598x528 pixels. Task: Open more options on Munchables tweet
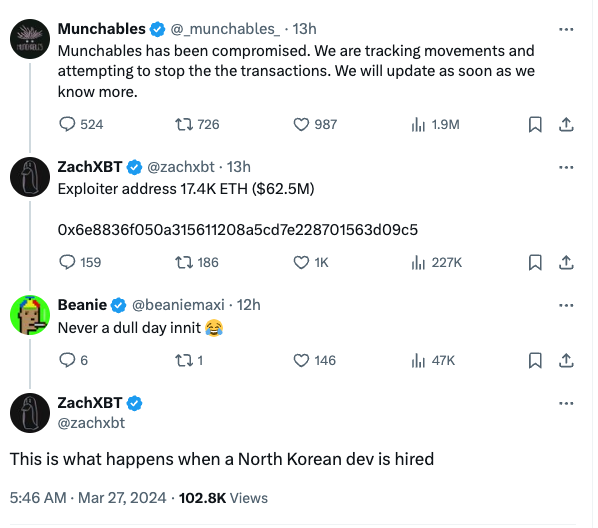click(566, 29)
